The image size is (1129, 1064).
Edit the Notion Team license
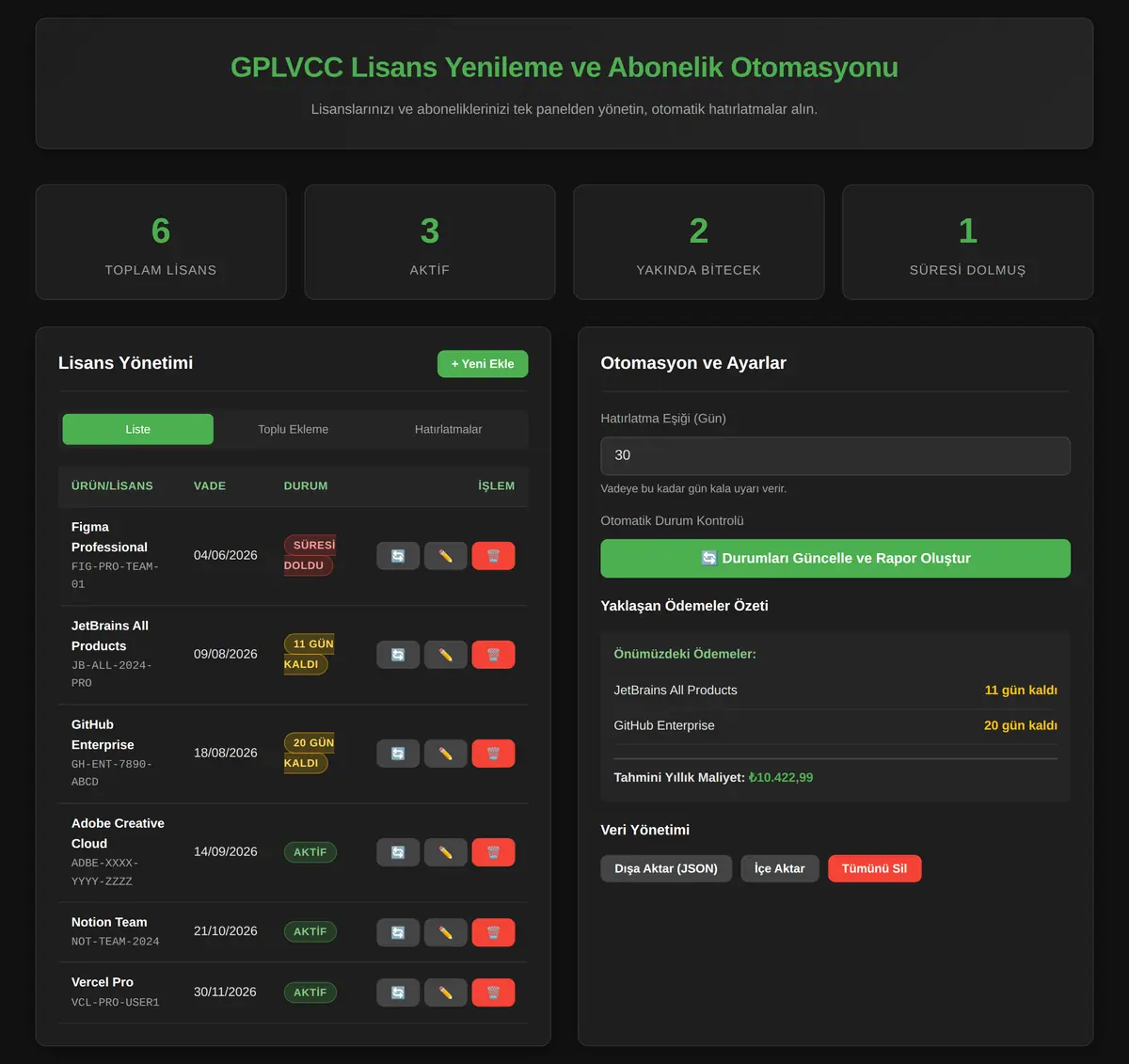pyautogui.click(x=446, y=932)
